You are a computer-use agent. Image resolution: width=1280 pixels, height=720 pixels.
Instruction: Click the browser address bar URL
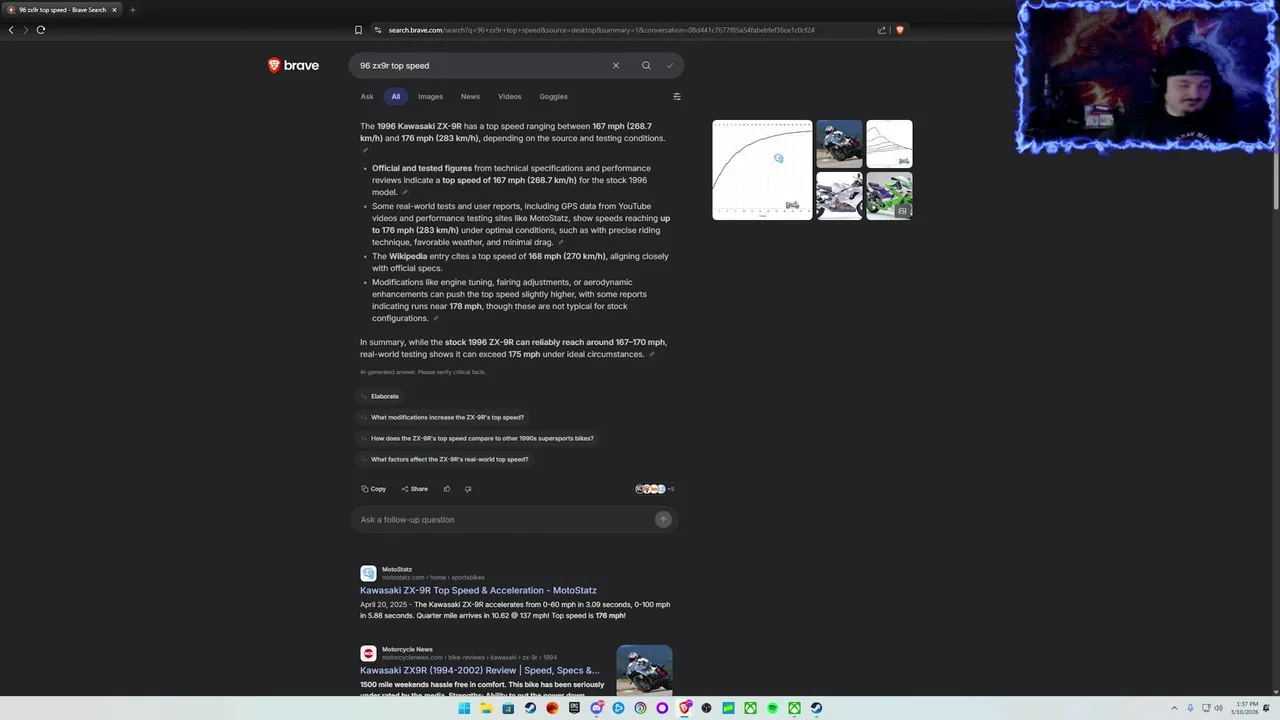tap(601, 30)
